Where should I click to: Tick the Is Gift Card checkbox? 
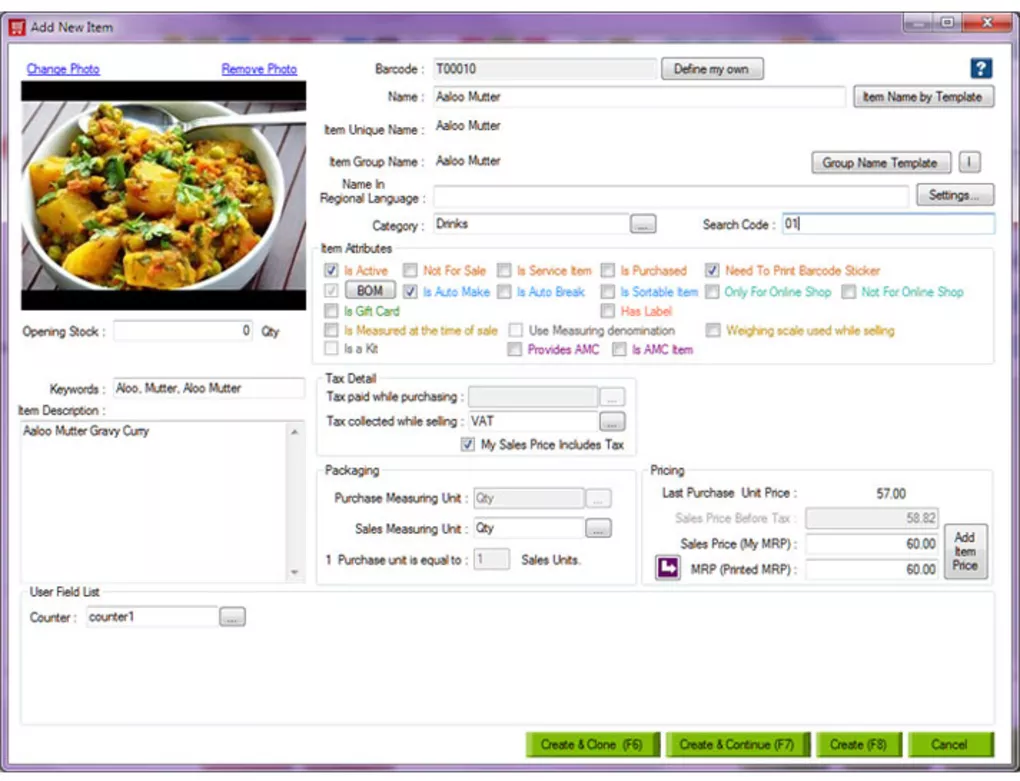point(332,311)
